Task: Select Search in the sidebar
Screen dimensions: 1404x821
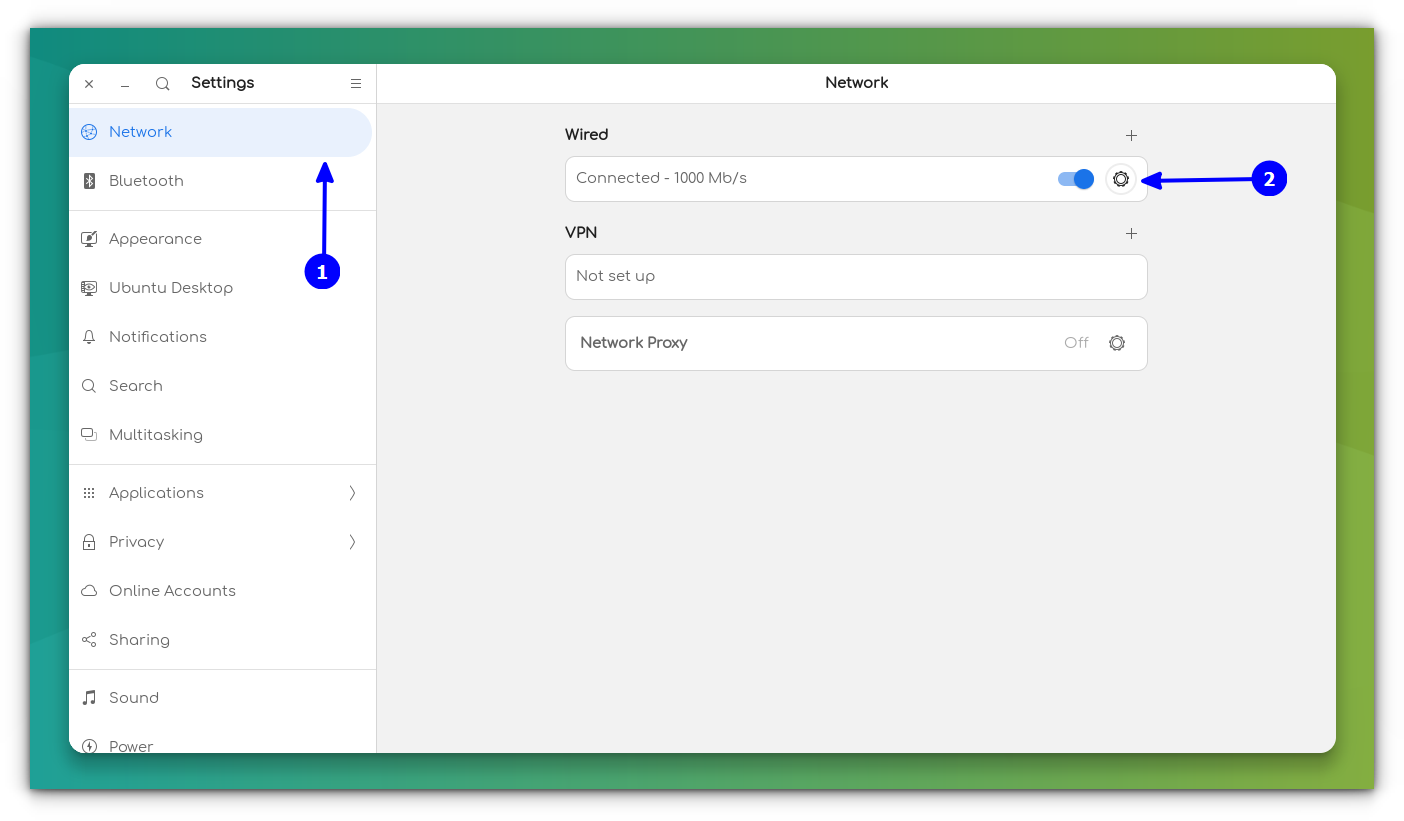Action: [x=222, y=386]
